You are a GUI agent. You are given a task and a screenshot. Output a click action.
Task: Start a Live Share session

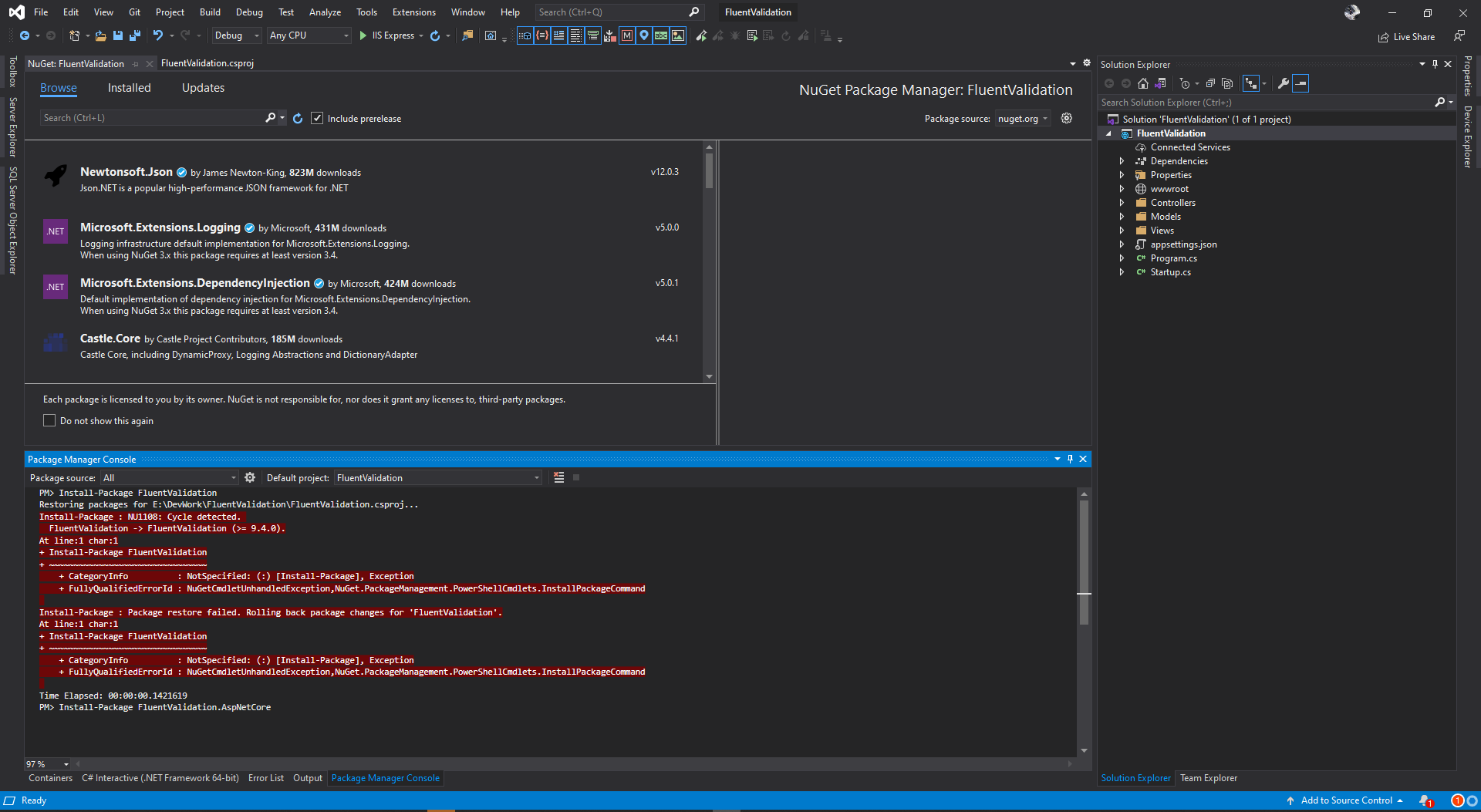(1406, 36)
